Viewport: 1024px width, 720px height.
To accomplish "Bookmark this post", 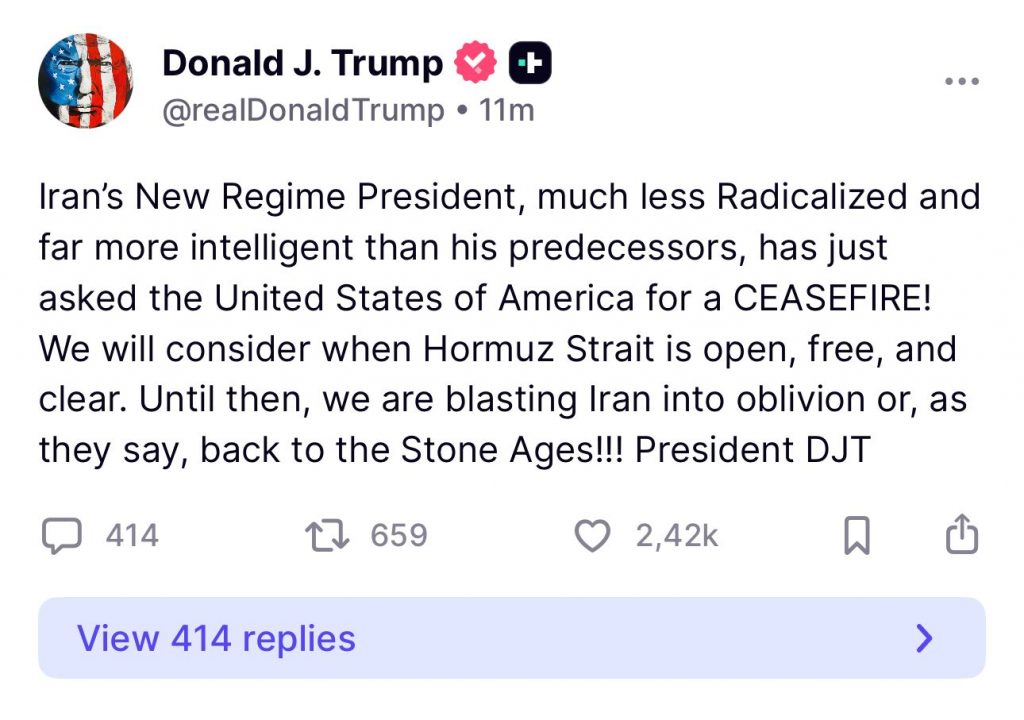I will pos(857,536).
